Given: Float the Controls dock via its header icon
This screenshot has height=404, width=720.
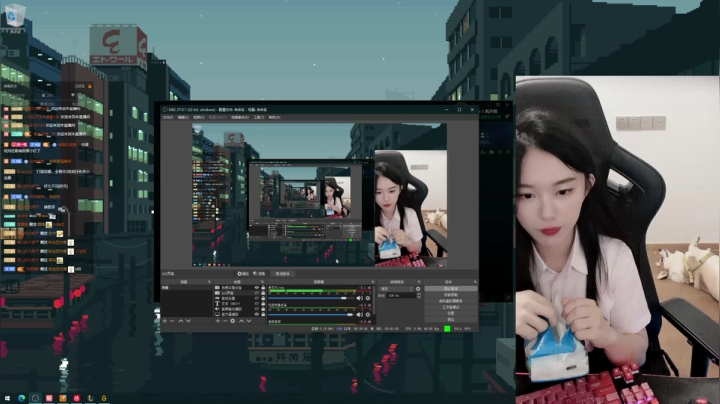Looking at the screenshot, I should pos(475,282).
